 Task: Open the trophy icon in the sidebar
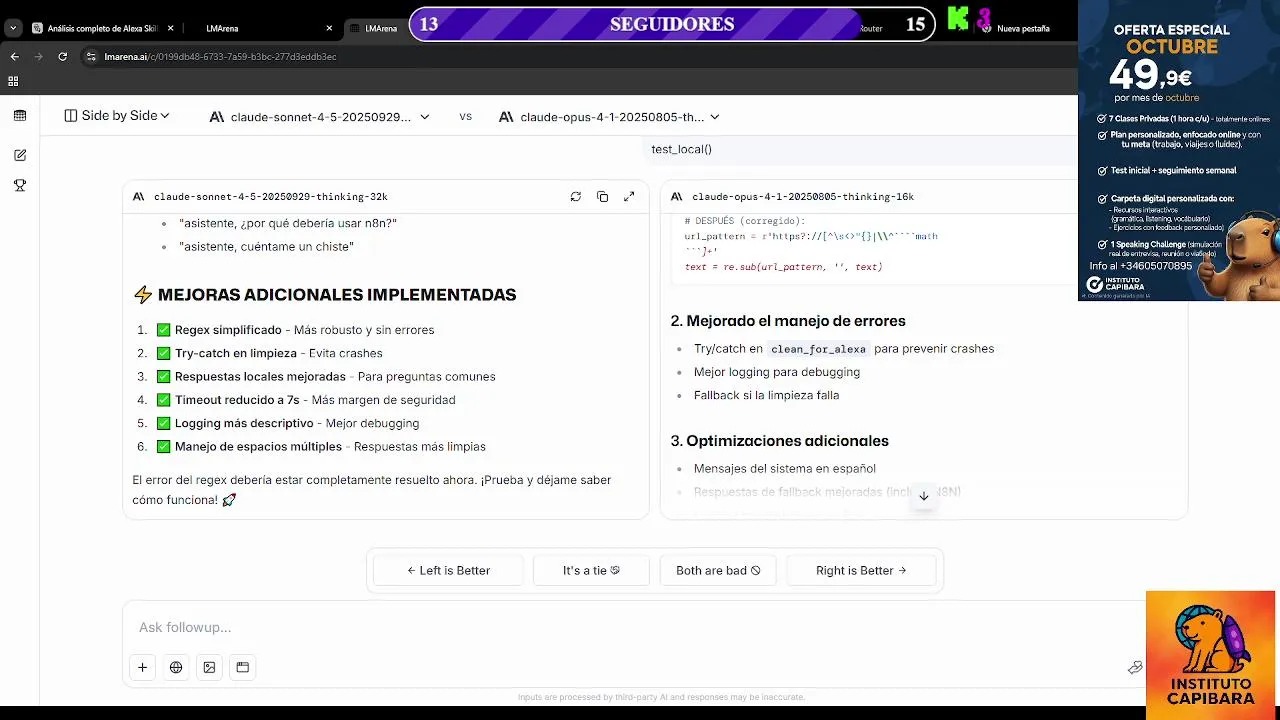20,185
